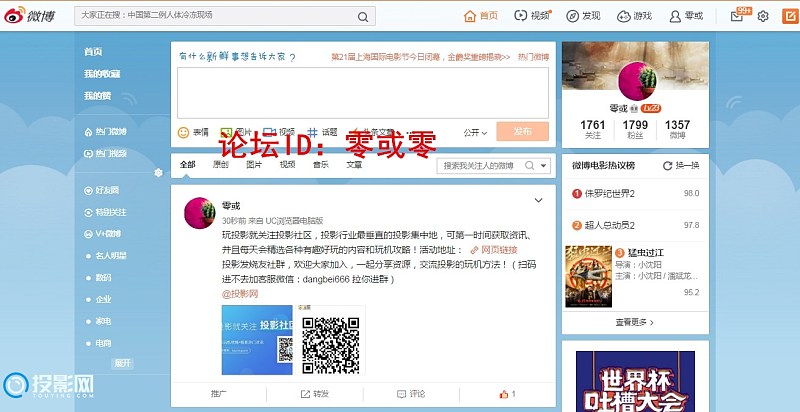
Task: Click 推广 promote on the post
Action: [x=218, y=394]
